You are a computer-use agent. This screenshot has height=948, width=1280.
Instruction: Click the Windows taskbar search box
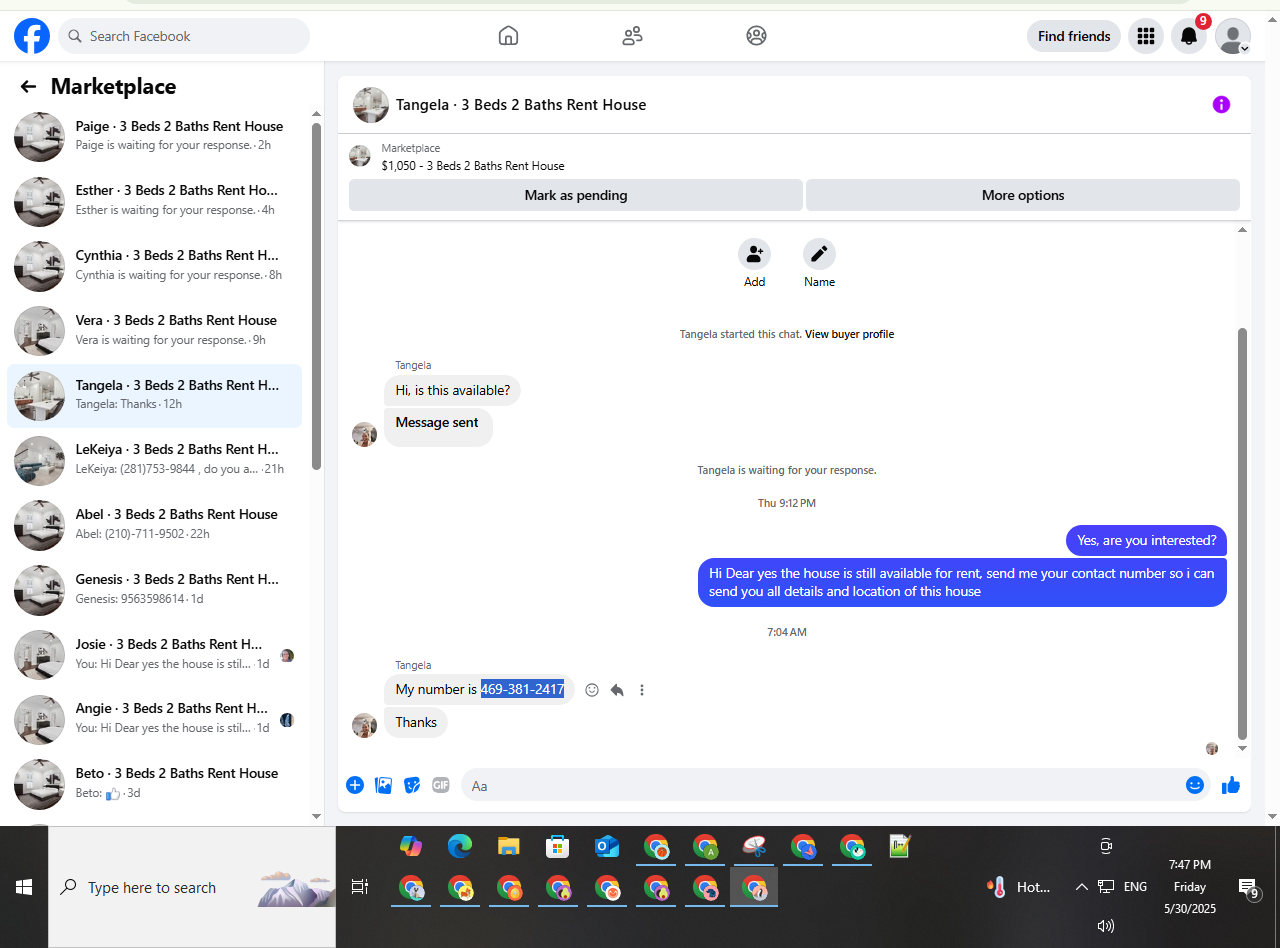coord(192,887)
